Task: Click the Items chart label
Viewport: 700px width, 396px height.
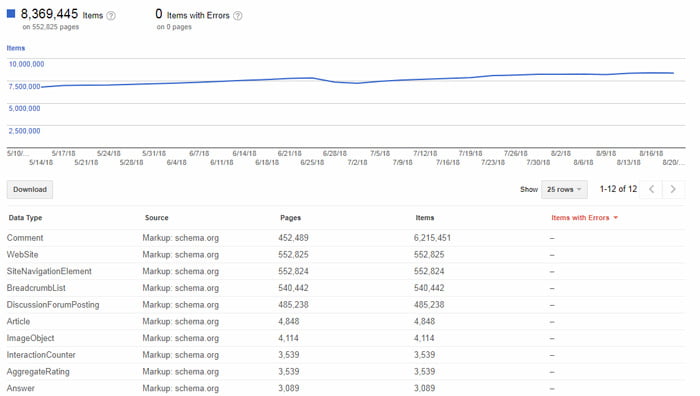Action: click(16, 48)
